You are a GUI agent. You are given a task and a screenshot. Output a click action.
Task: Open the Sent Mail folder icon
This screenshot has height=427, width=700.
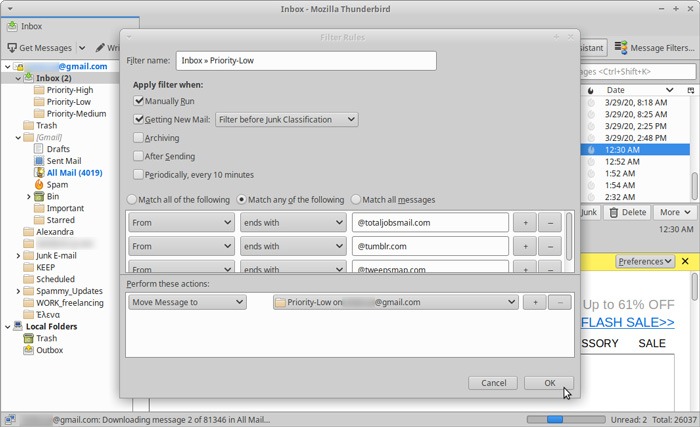click(39, 161)
